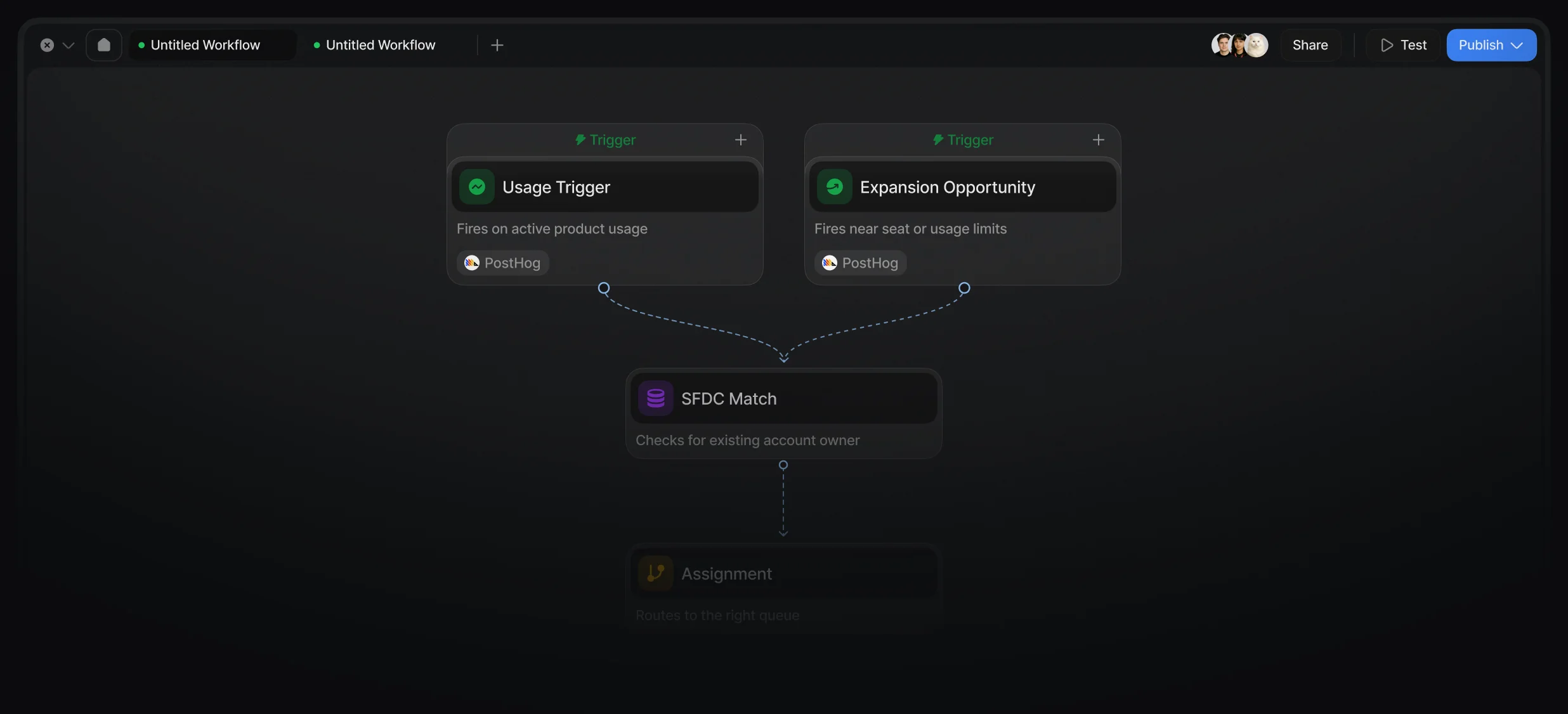
Task: Open the Publish dropdown chevron
Action: point(1517,46)
